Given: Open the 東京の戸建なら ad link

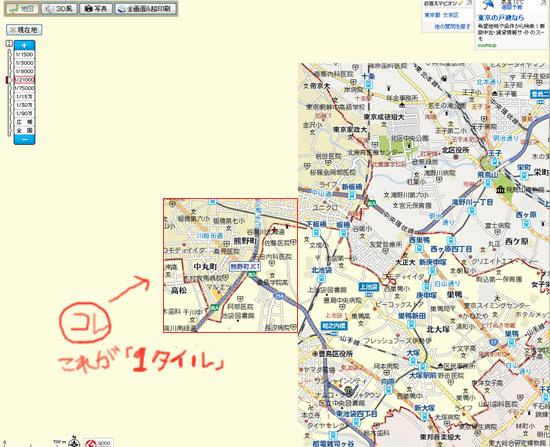Looking at the screenshot, I should [x=501, y=18].
